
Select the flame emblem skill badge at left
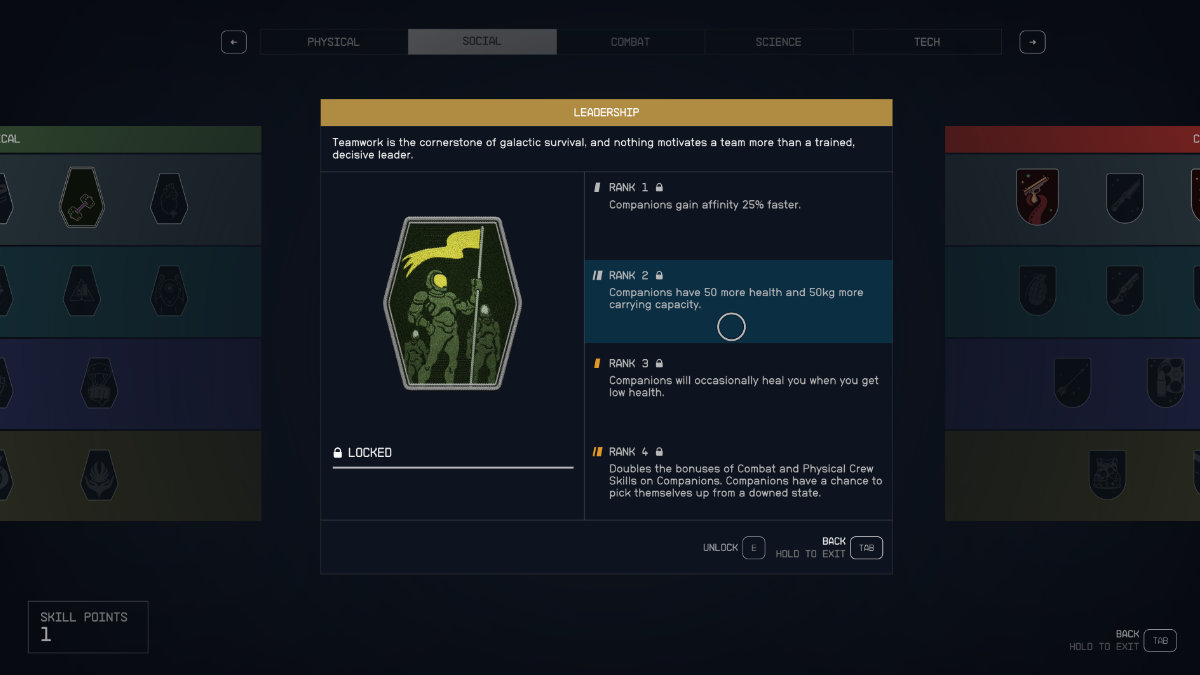point(99,475)
